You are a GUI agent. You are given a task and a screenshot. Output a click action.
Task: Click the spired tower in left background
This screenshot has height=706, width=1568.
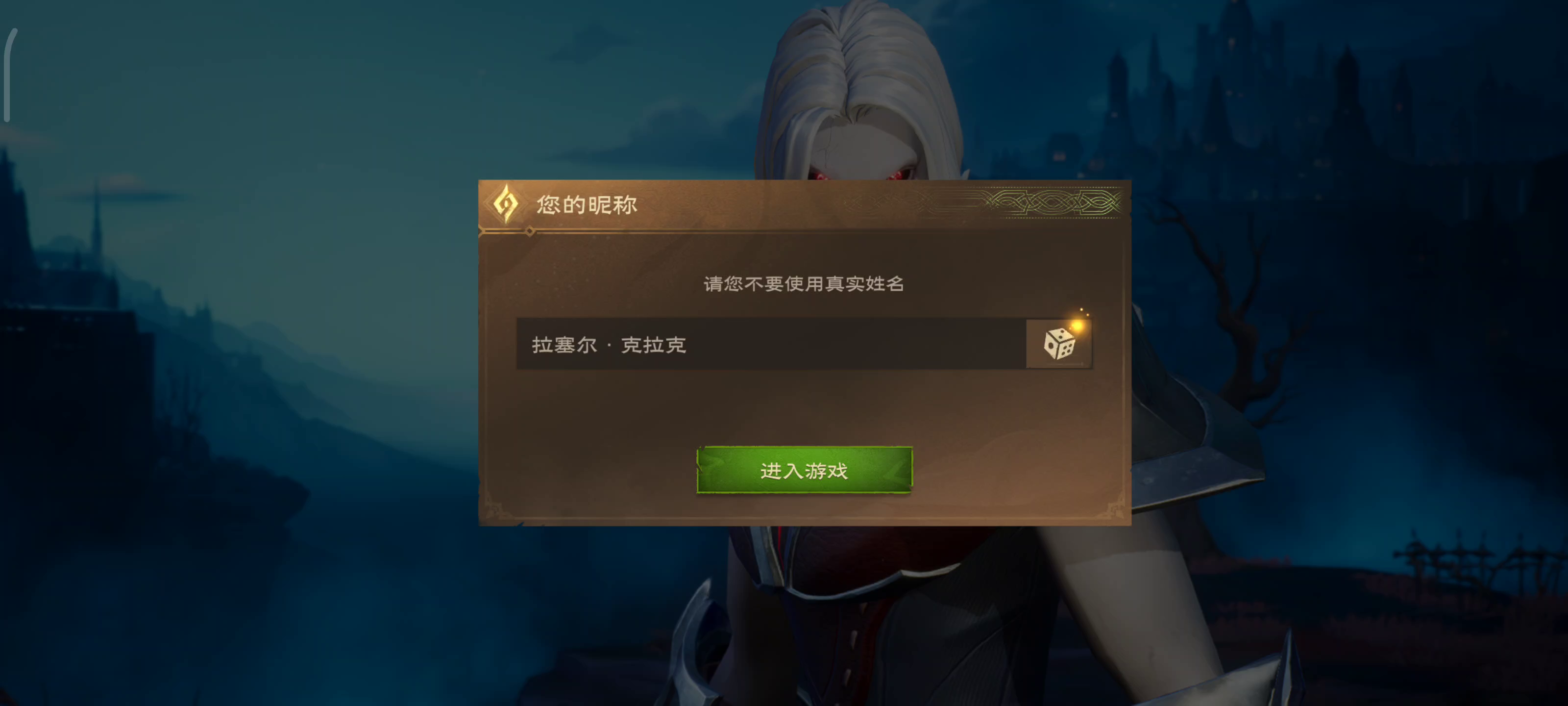(x=96, y=219)
